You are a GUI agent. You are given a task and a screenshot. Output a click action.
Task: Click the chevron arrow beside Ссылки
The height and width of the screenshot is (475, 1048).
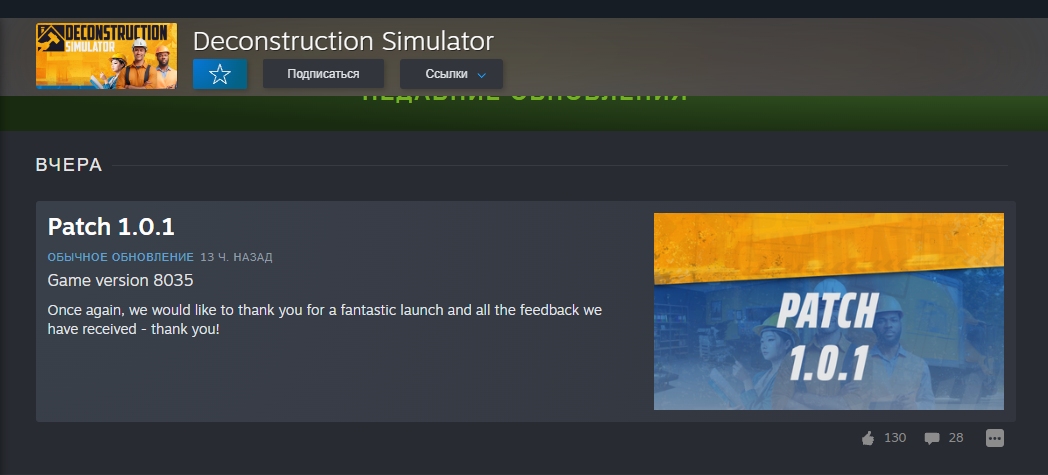(481, 75)
